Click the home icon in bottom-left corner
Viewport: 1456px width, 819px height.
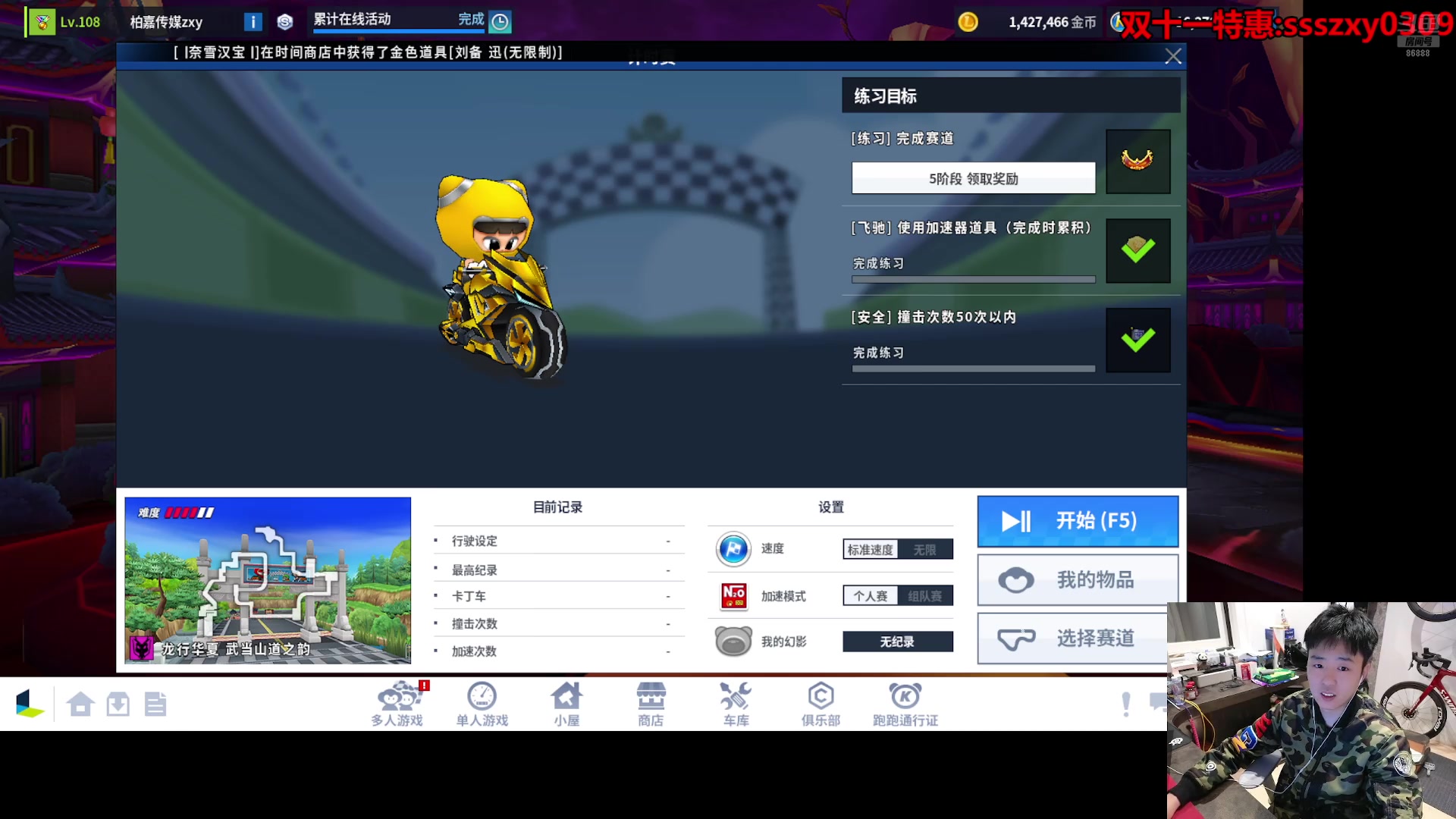pyautogui.click(x=81, y=703)
